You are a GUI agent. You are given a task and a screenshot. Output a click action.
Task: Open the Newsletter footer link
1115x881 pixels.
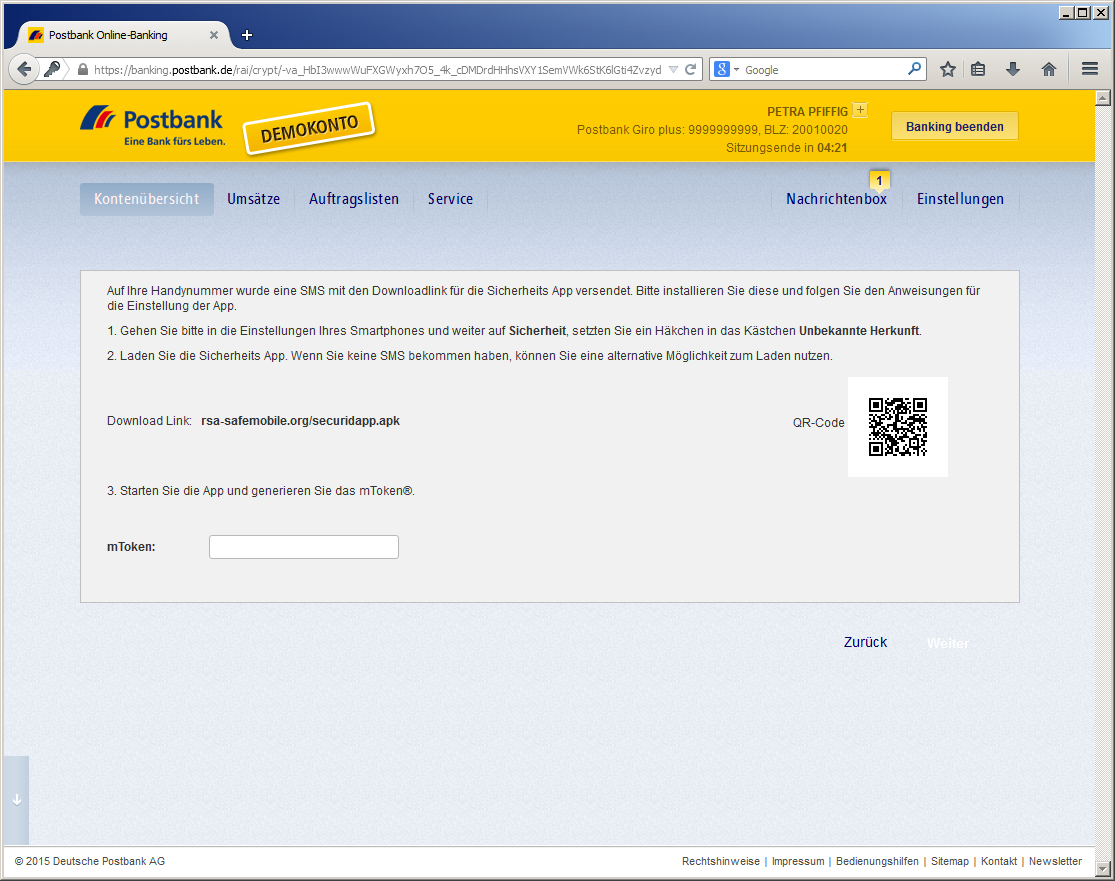point(1055,861)
